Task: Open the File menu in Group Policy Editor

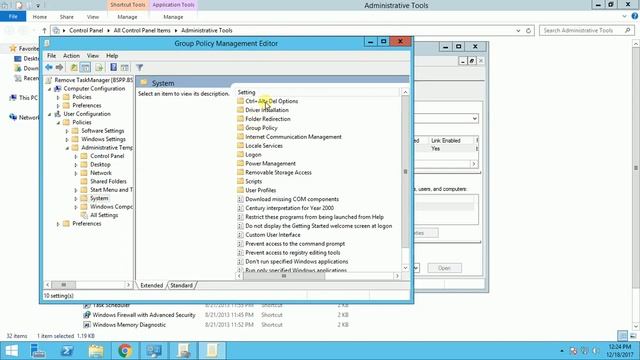Action: [51, 56]
